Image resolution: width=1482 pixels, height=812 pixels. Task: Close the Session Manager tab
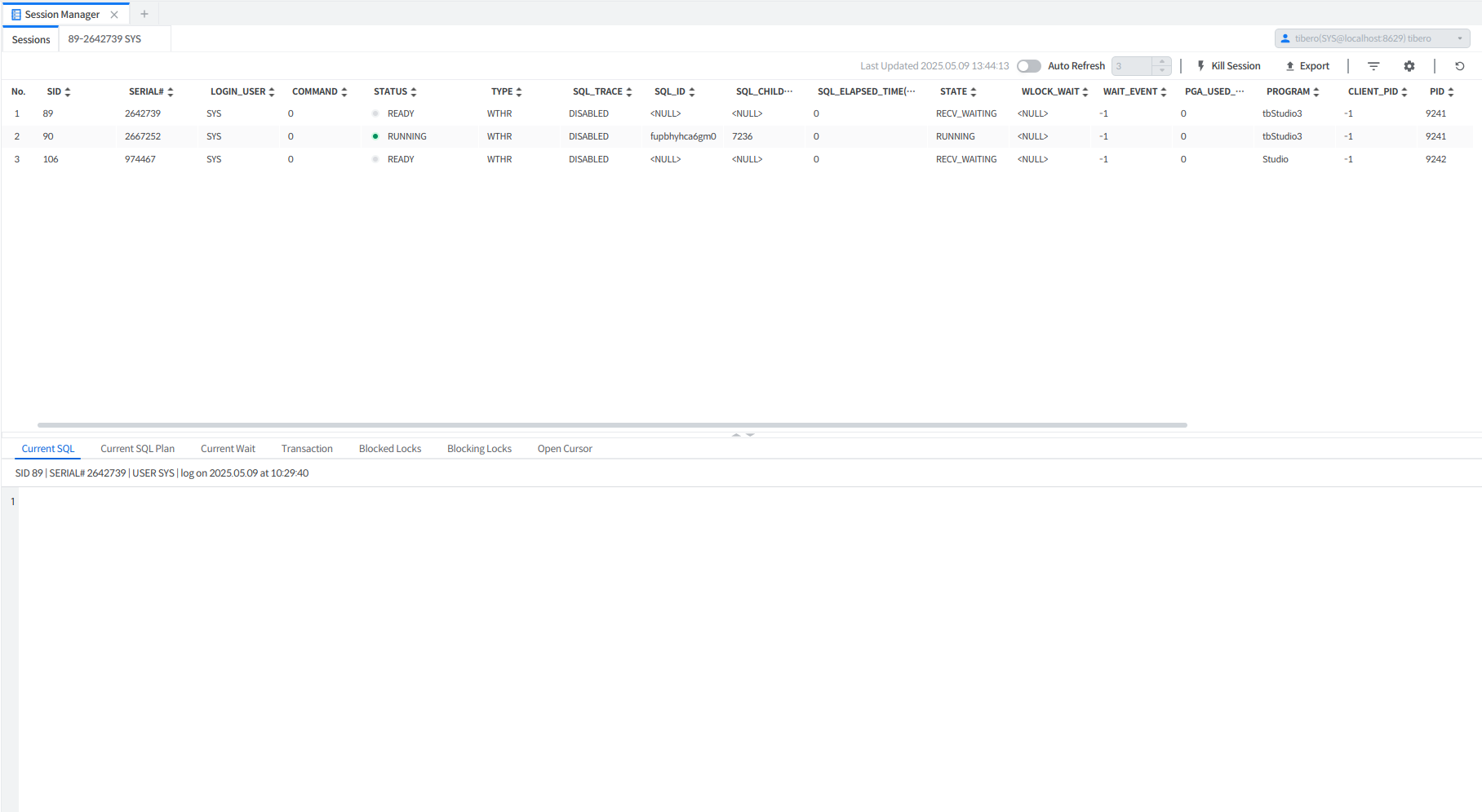(x=114, y=15)
